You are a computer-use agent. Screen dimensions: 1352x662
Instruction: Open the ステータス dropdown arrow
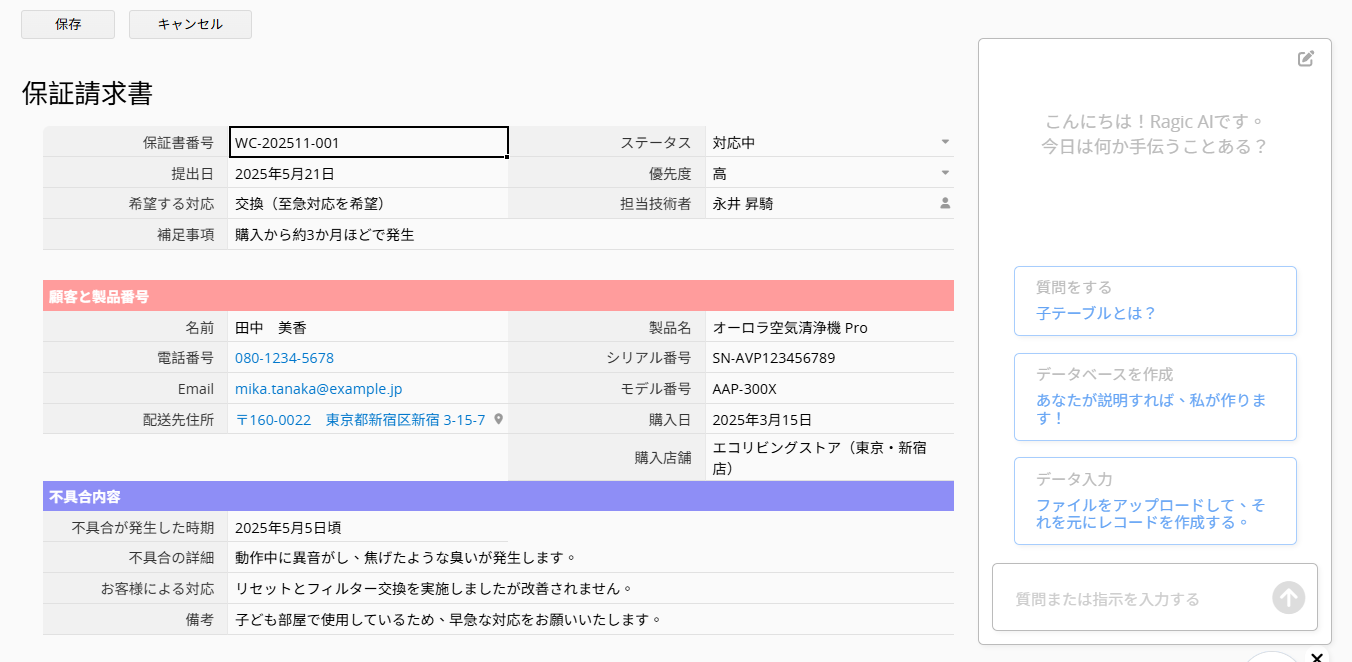point(944,142)
